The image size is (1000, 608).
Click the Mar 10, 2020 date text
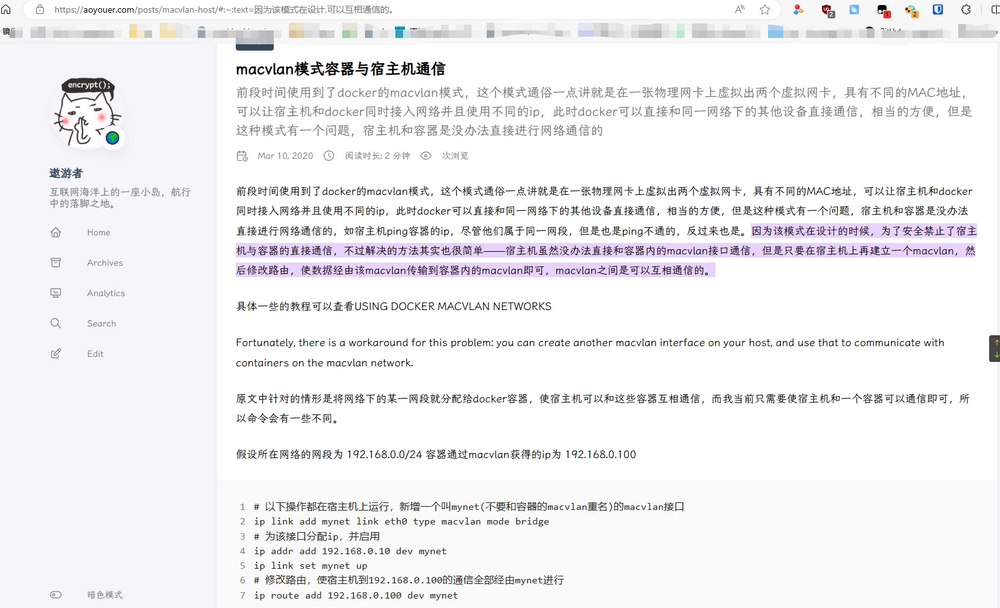(285, 156)
